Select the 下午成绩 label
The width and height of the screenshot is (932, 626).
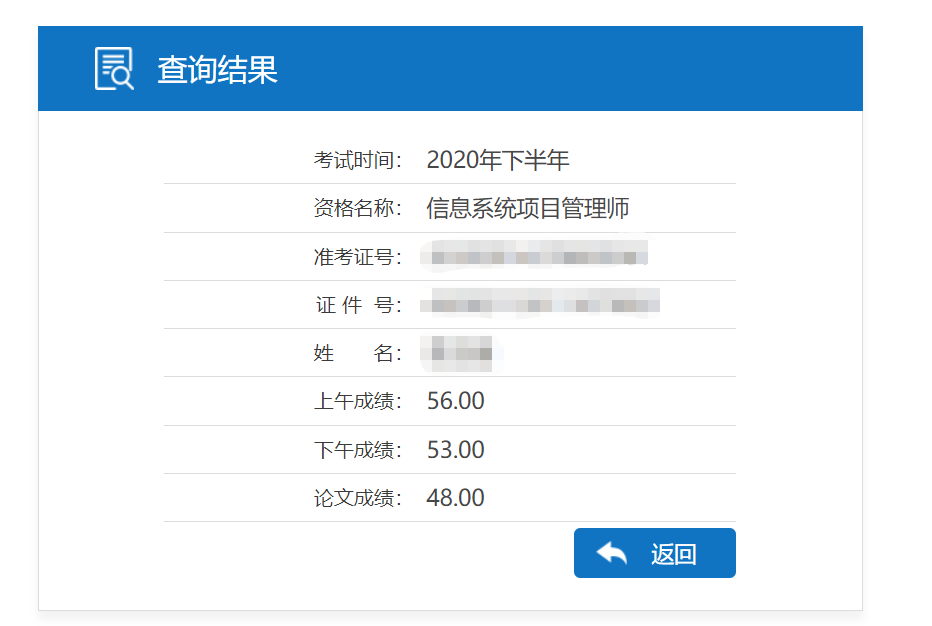[358, 450]
